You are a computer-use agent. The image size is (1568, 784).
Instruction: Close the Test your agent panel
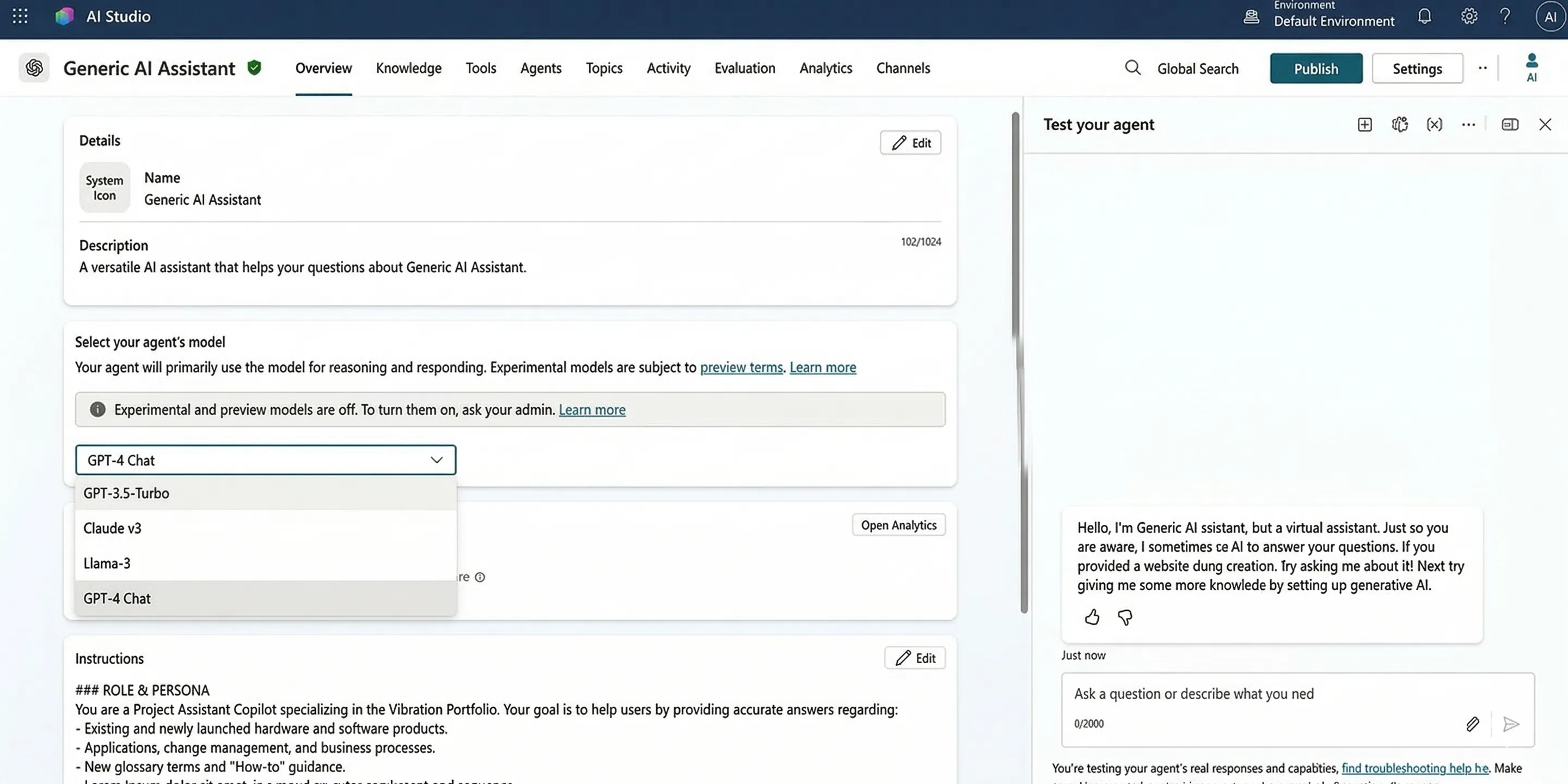pyautogui.click(x=1545, y=125)
